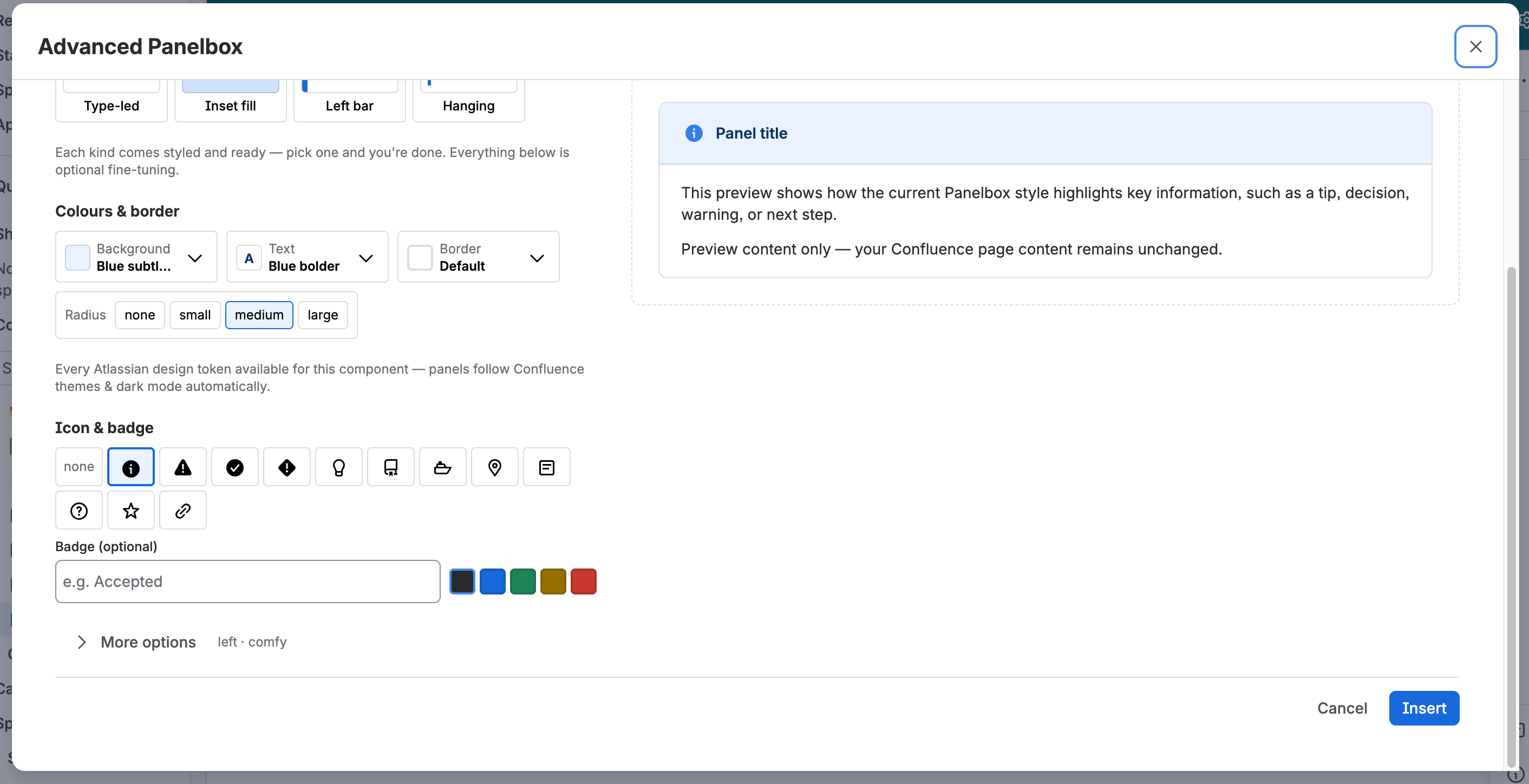Select the ship icon
The image size is (1529, 784).
point(443,467)
